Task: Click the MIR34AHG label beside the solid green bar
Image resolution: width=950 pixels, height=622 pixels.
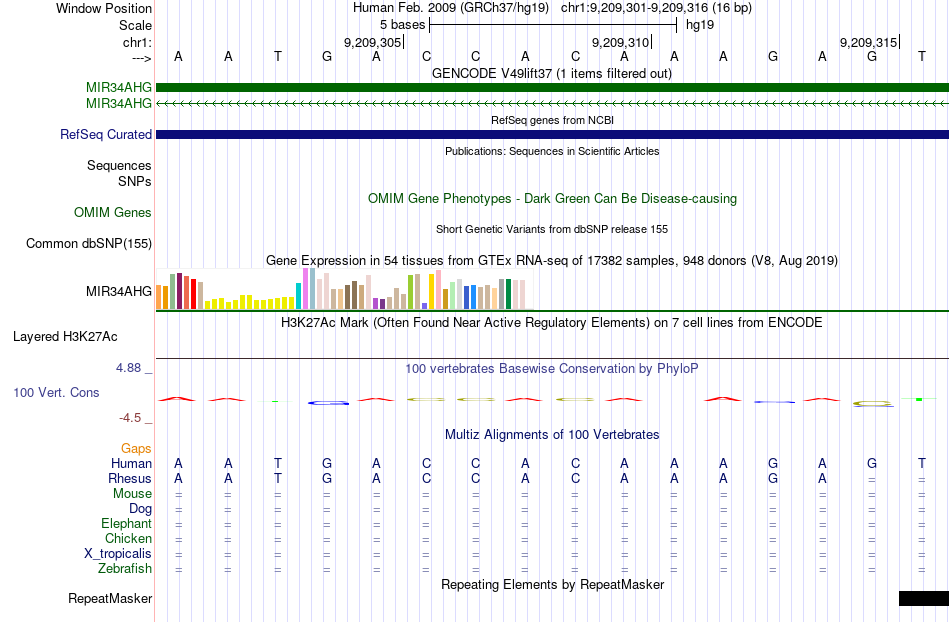Action: coord(119,88)
